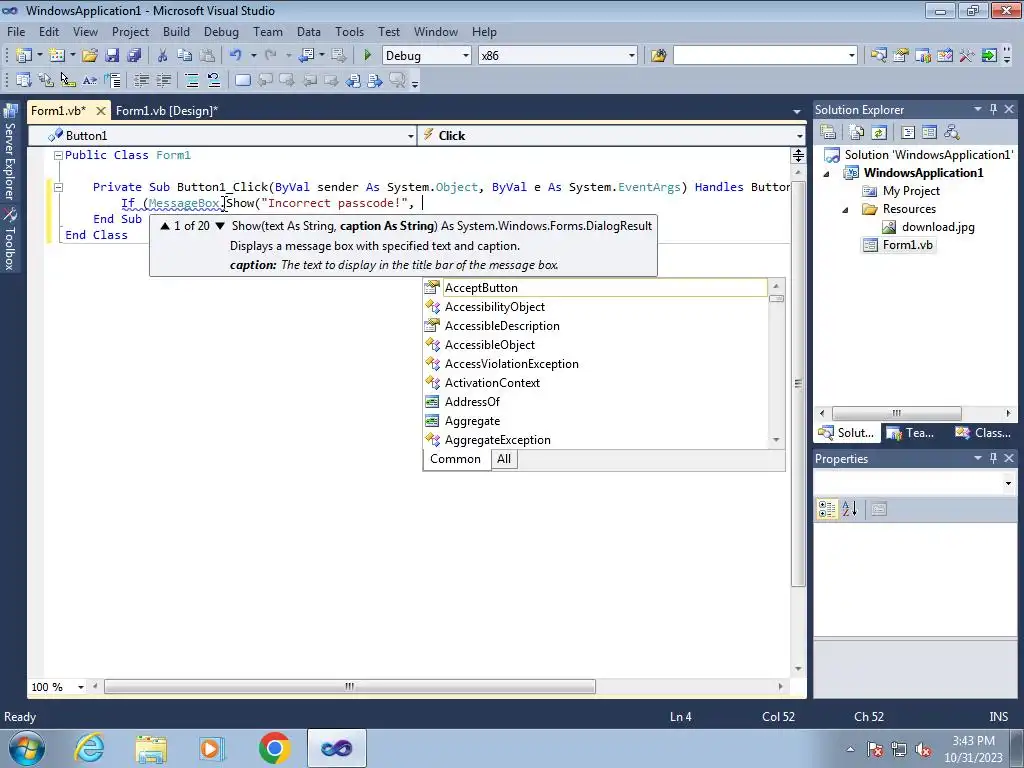Click the Properties icon in Solution Explorer
1024x768 pixels.
pyautogui.click(x=828, y=132)
